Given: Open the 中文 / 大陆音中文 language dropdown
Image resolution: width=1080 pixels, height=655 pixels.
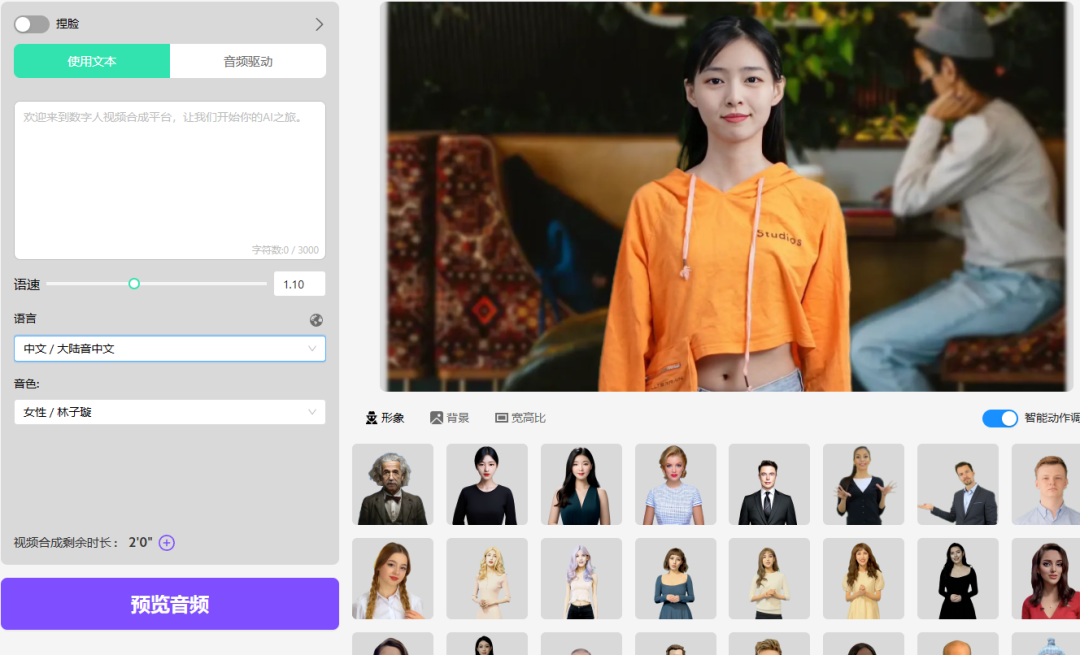Looking at the screenshot, I should [x=169, y=349].
